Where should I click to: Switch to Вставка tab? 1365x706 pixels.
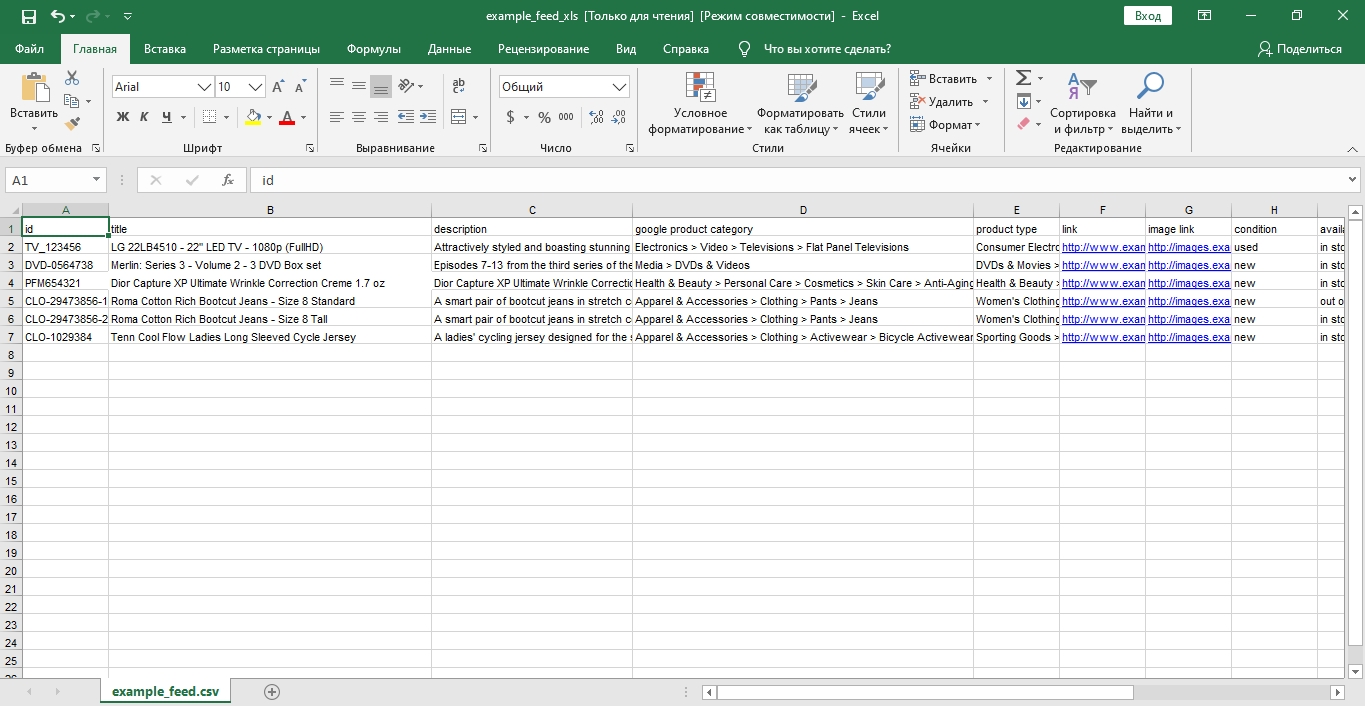[165, 49]
